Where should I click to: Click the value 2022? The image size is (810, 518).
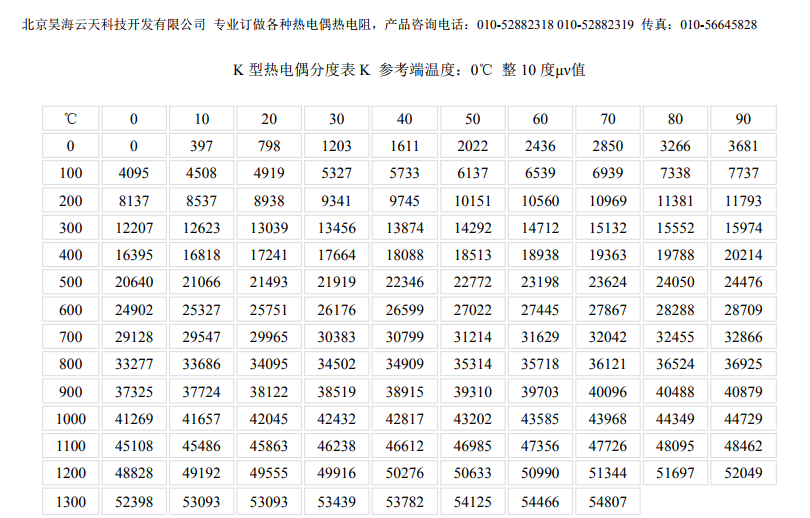pos(472,146)
